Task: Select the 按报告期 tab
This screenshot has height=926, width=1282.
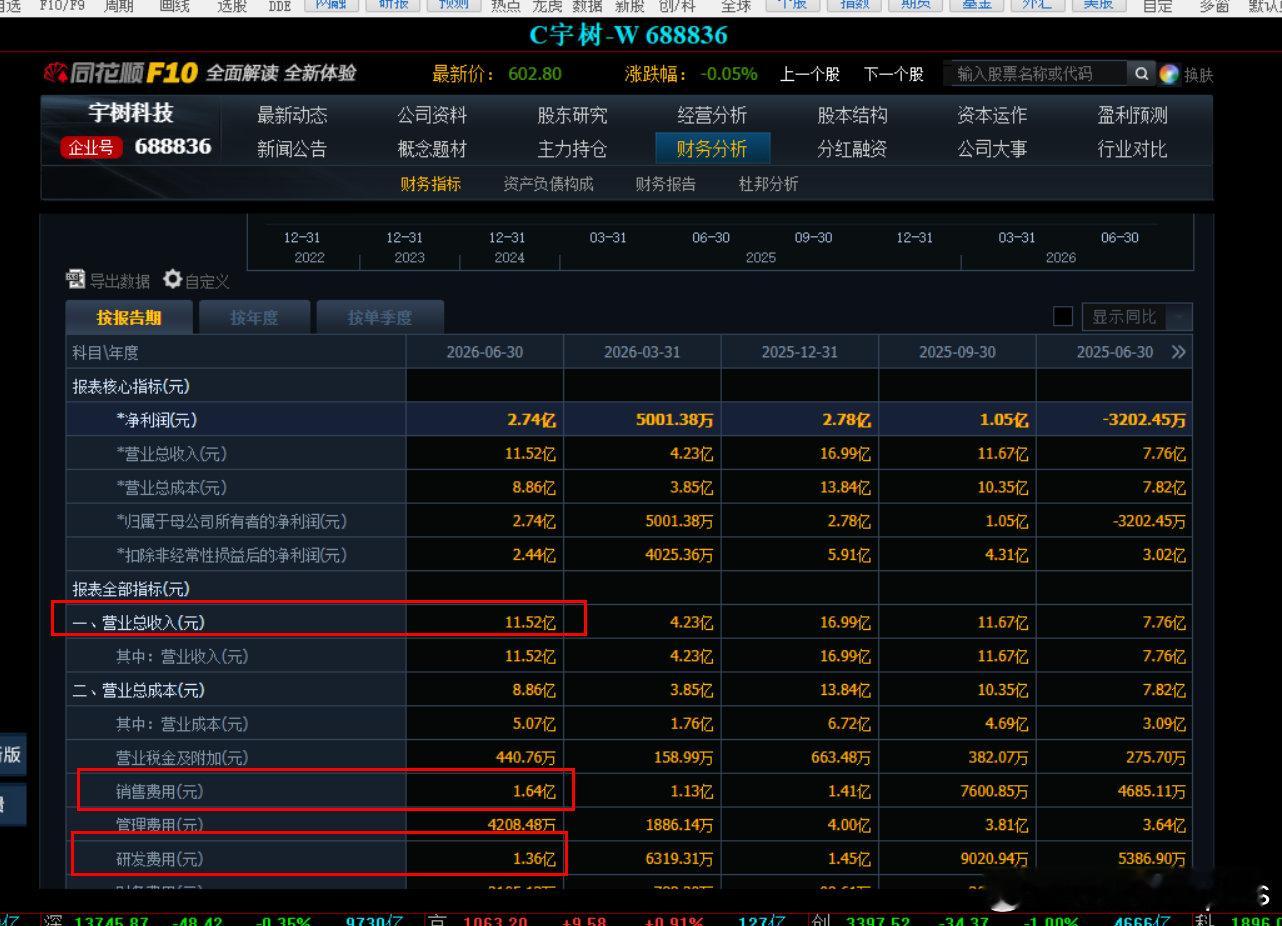Action: click(x=129, y=317)
